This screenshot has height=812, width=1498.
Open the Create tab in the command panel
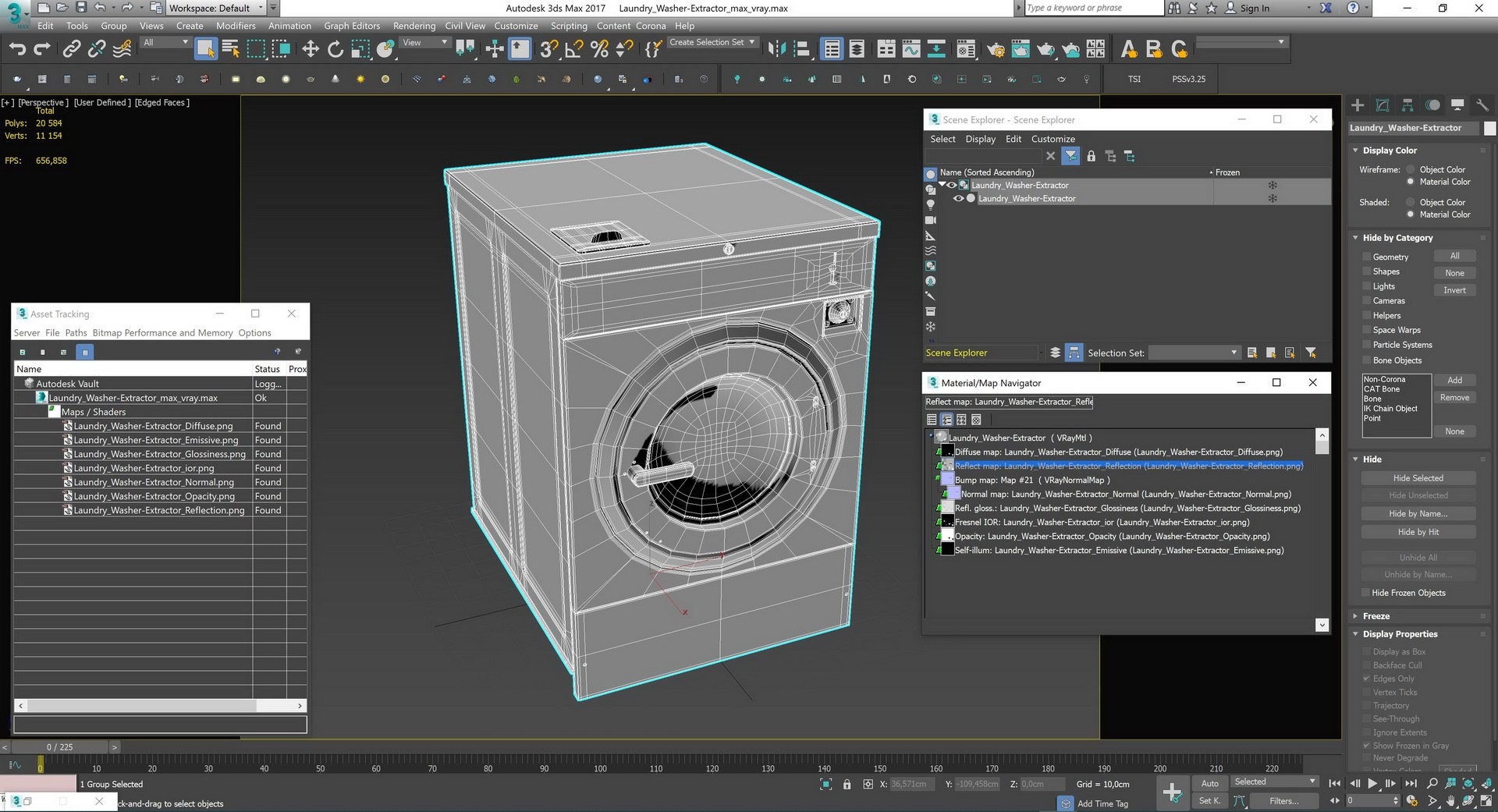[1358, 105]
